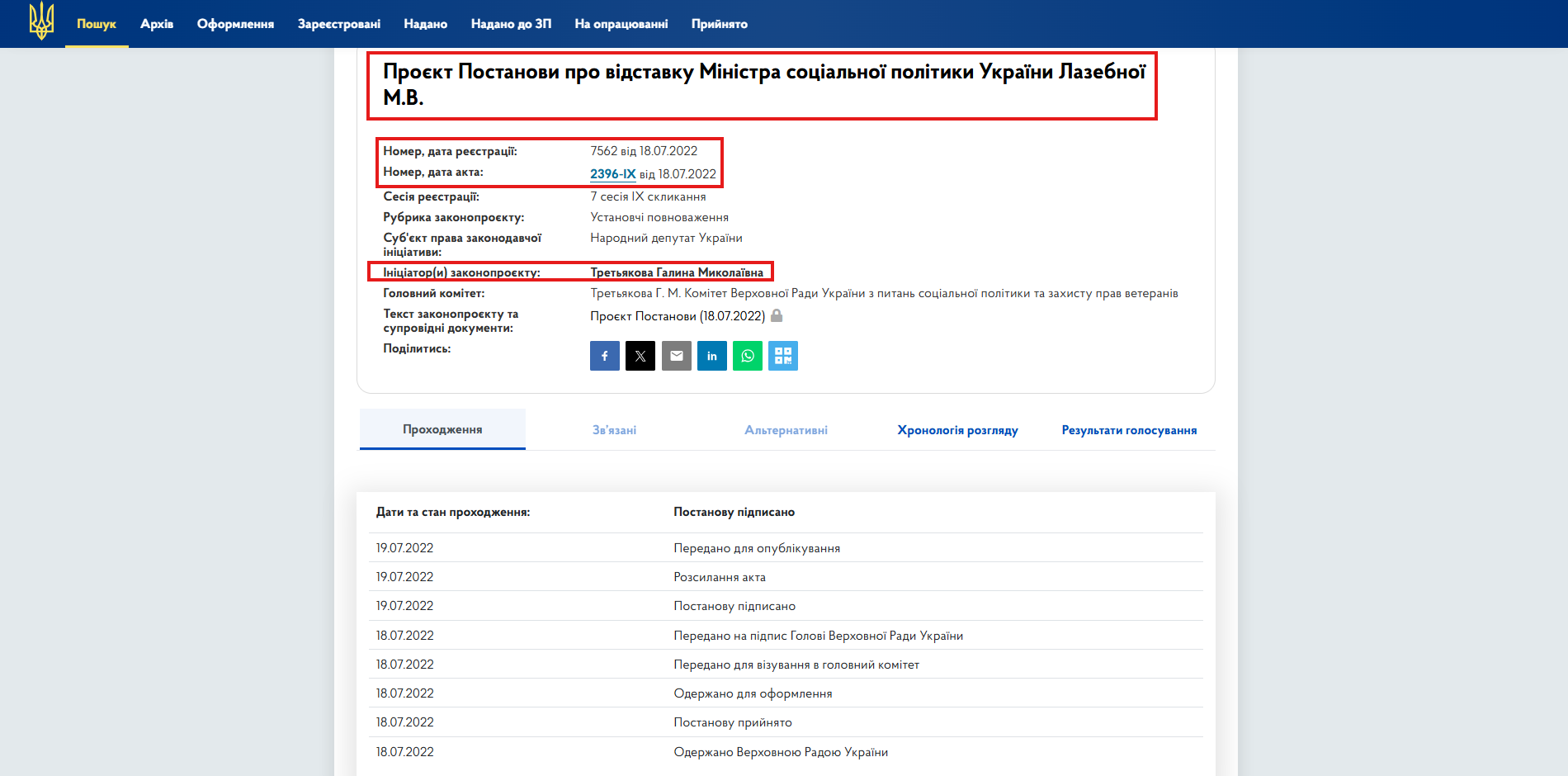Switch to the Проходження tab
The height and width of the screenshot is (776, 1568).
pyautogui.click(x=442, y=429)
